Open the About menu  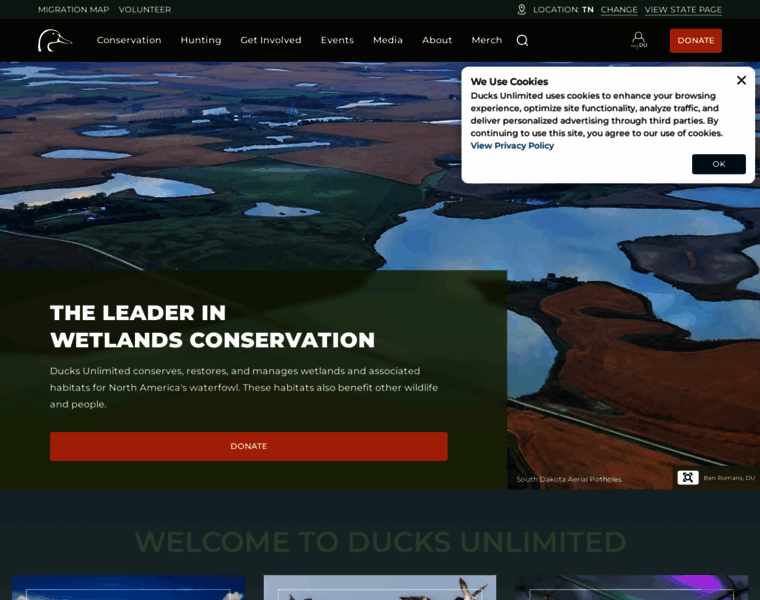[x=437, y=40]
